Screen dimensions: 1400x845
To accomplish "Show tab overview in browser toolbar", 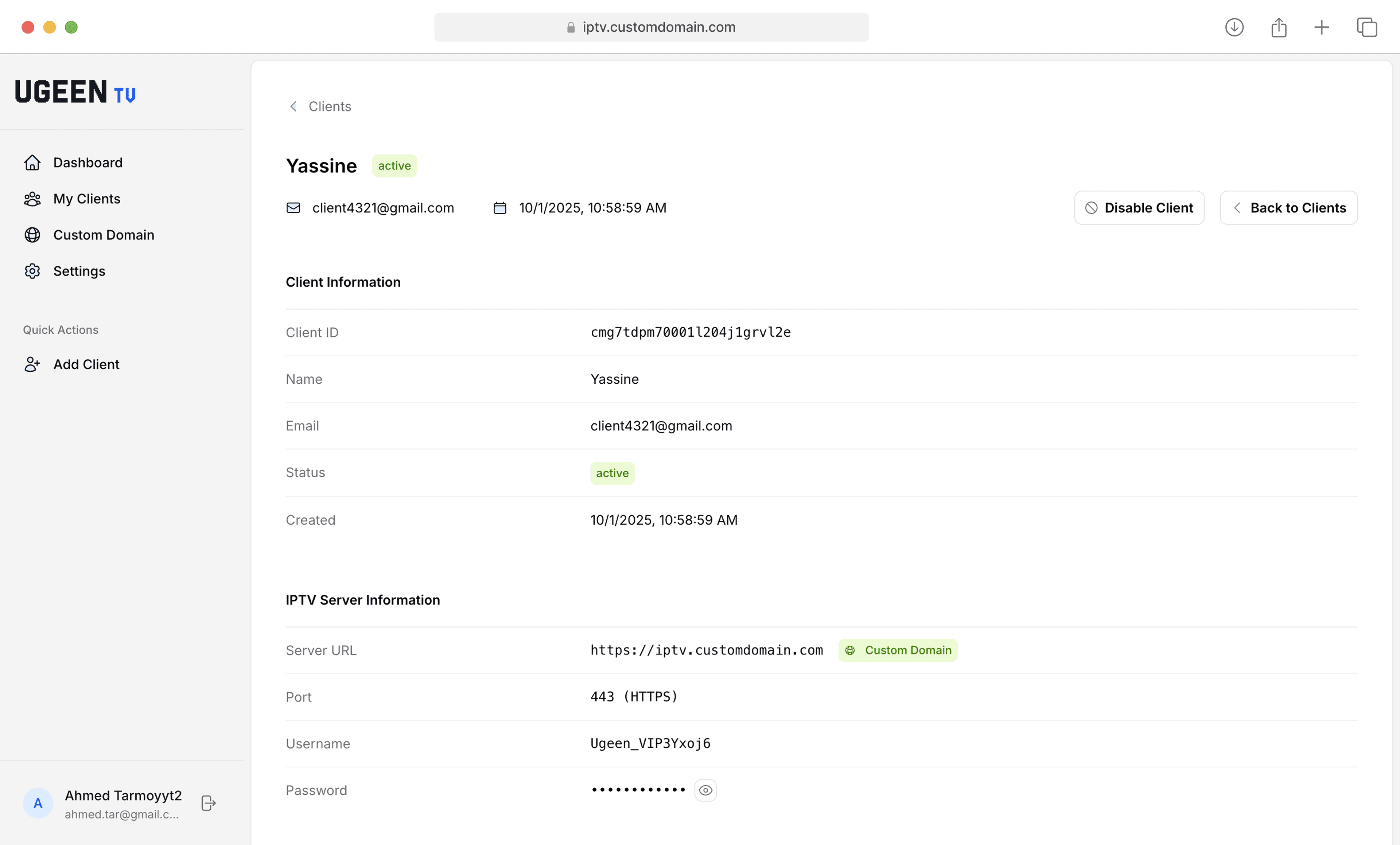I will pyautogui.click(x=1366, y=27).
